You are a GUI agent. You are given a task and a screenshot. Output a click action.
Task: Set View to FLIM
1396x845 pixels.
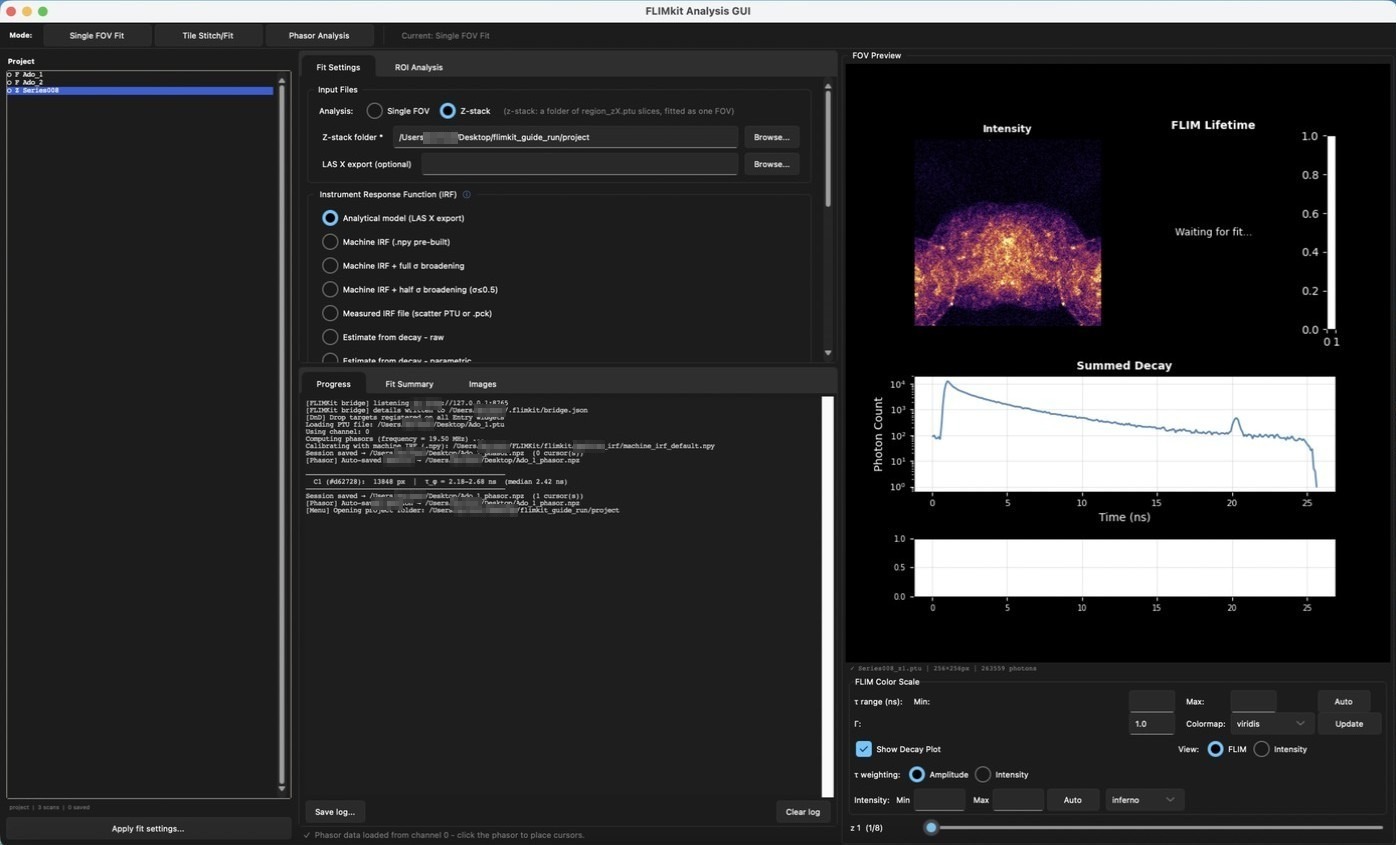point(1215,749)
